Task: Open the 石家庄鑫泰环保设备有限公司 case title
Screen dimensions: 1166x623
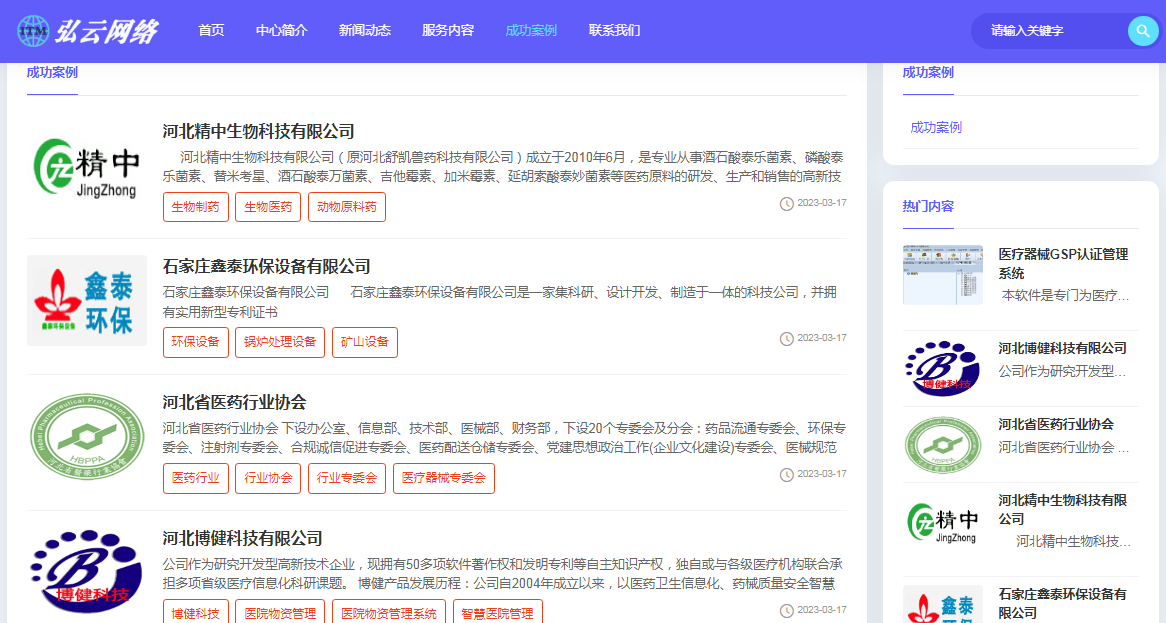Action: (266, 266)
